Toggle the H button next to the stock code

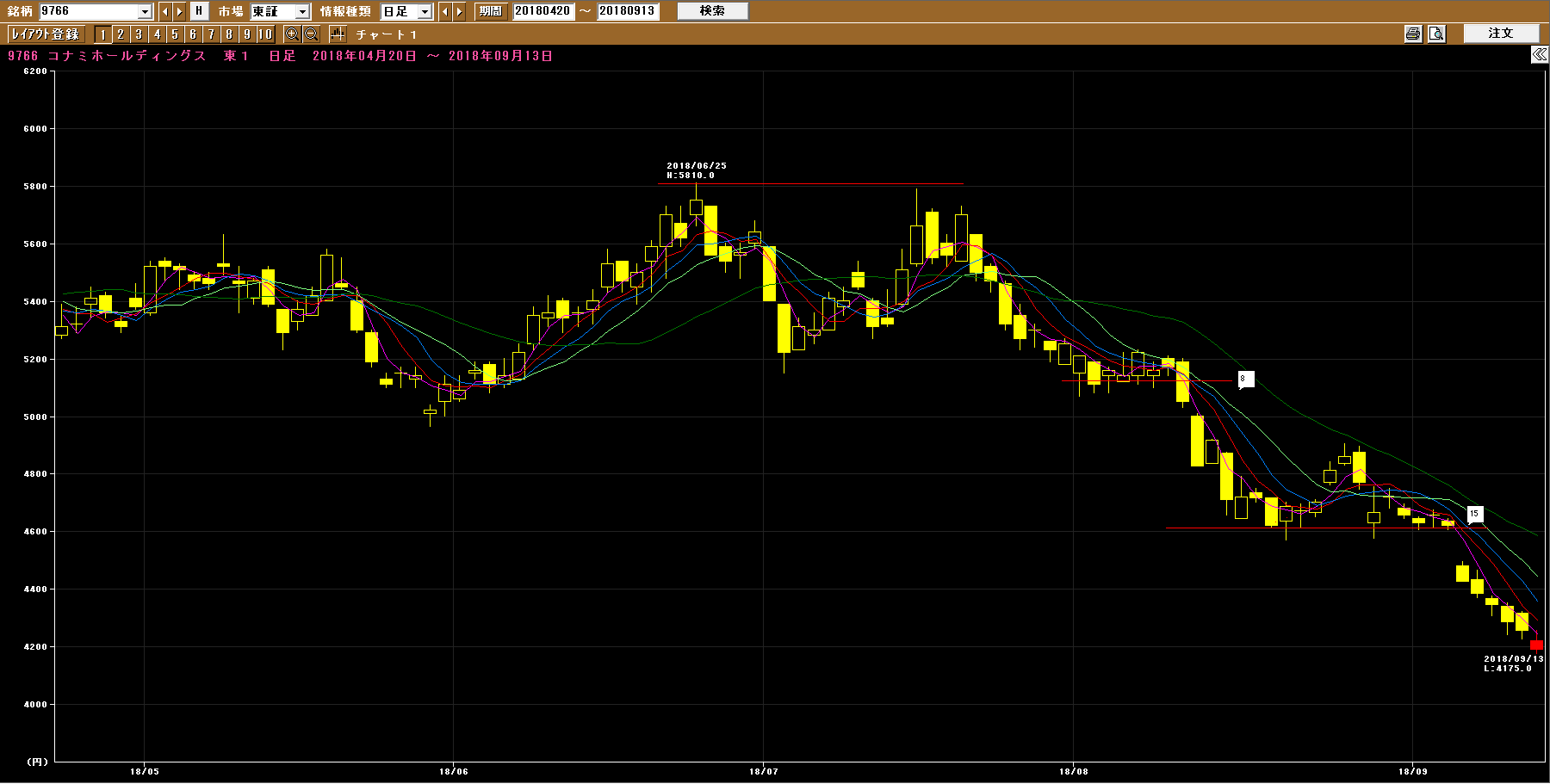[x=199, y=11]
